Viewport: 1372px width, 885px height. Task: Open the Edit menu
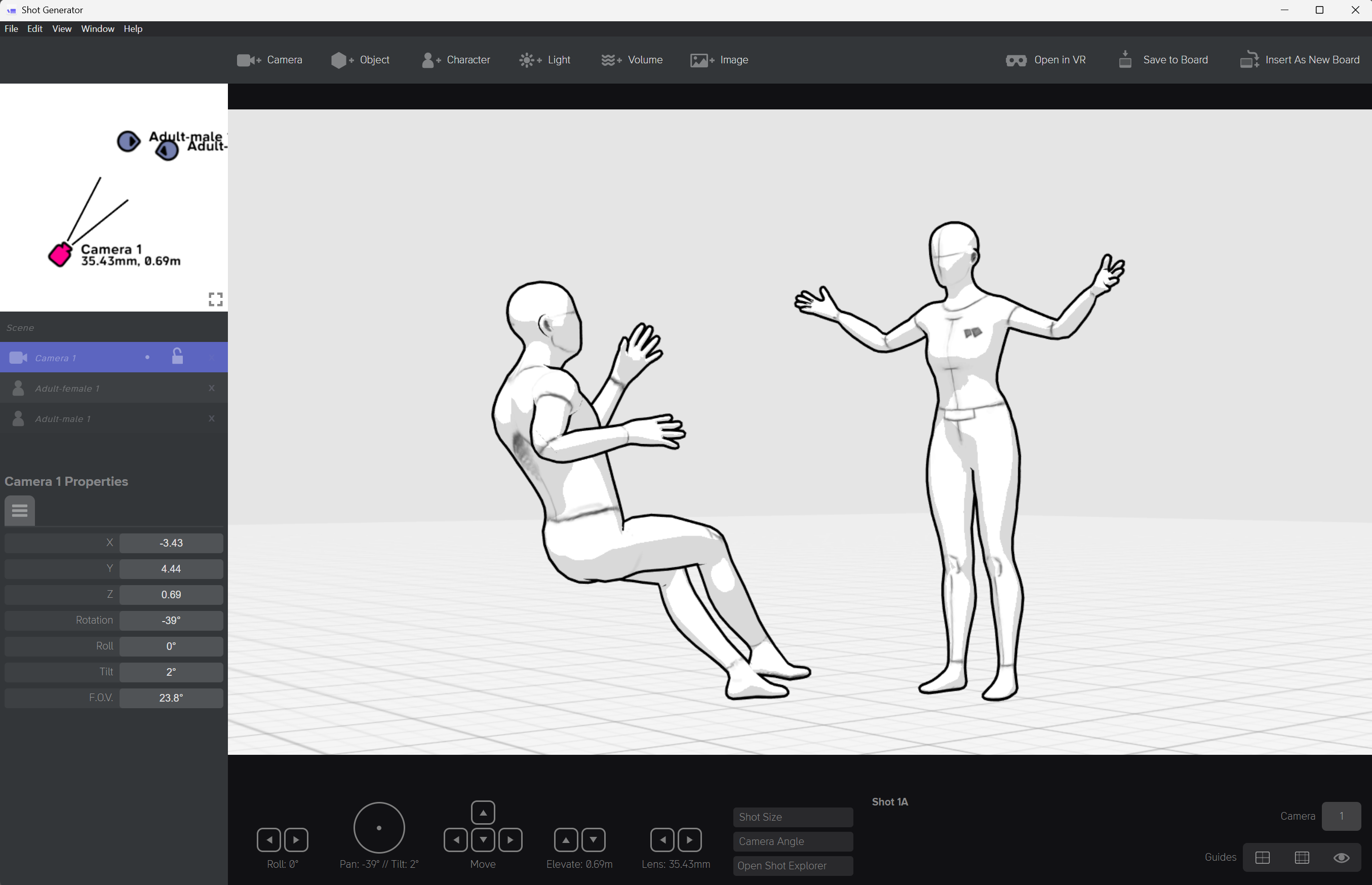pyautogui.click(x=34, y=29)
